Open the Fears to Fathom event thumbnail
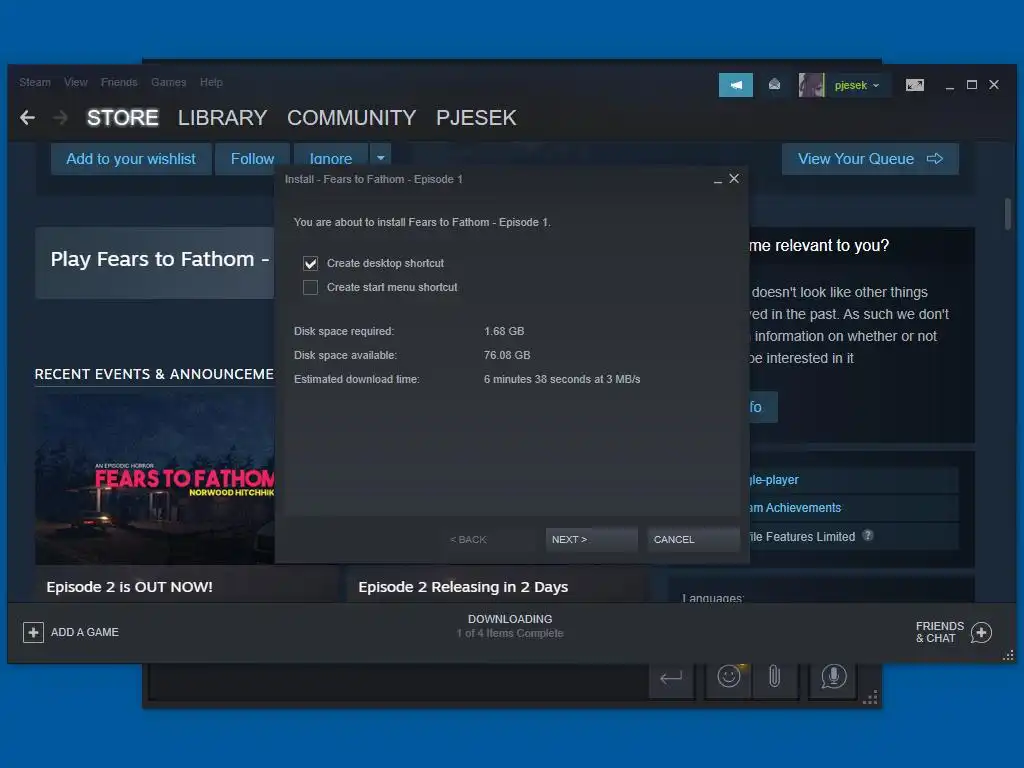Image resolution: width=1024 pixels, height=768 pixels. click(x=155, y=477)
